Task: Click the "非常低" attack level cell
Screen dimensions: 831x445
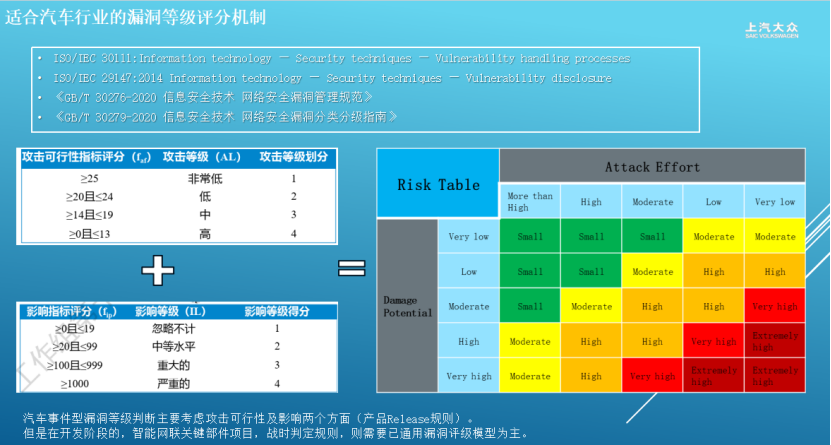Action: click(205, 179)
